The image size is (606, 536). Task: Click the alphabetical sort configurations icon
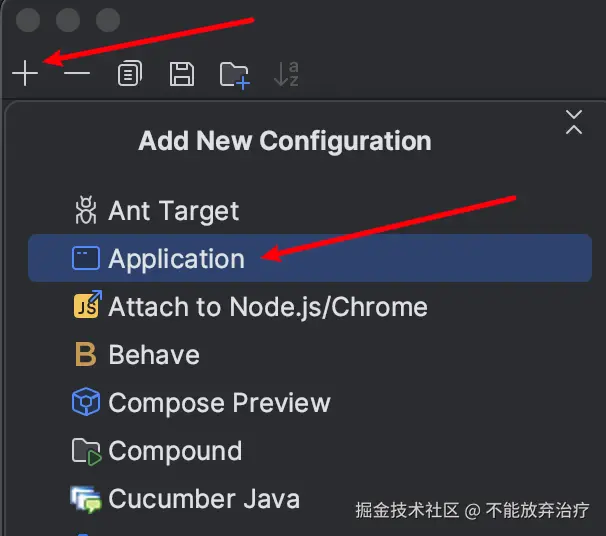286,73
